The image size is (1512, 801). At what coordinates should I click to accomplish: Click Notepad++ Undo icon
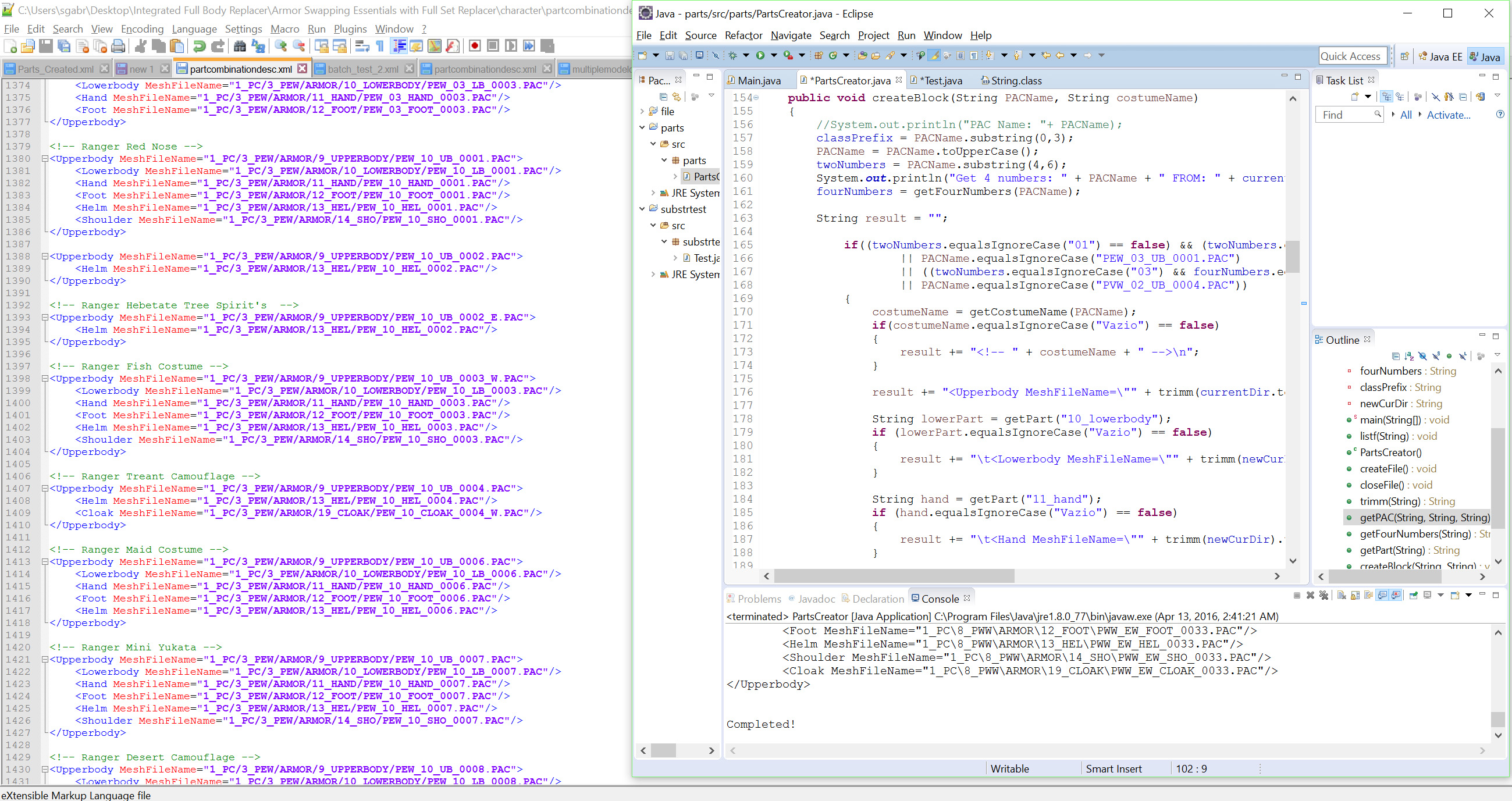[x=200, y=46]
